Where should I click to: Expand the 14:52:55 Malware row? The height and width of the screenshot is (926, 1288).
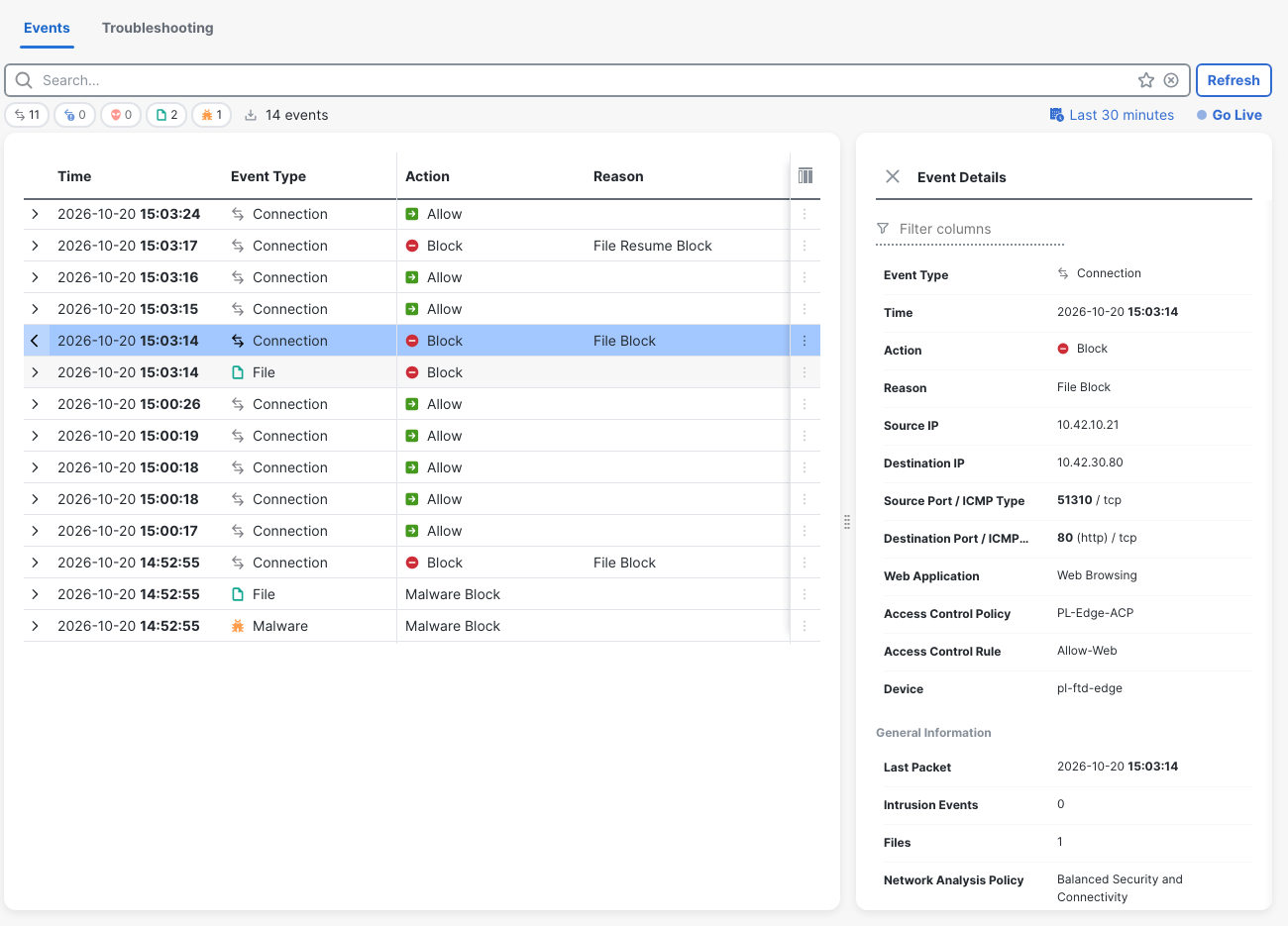[35, 626]
